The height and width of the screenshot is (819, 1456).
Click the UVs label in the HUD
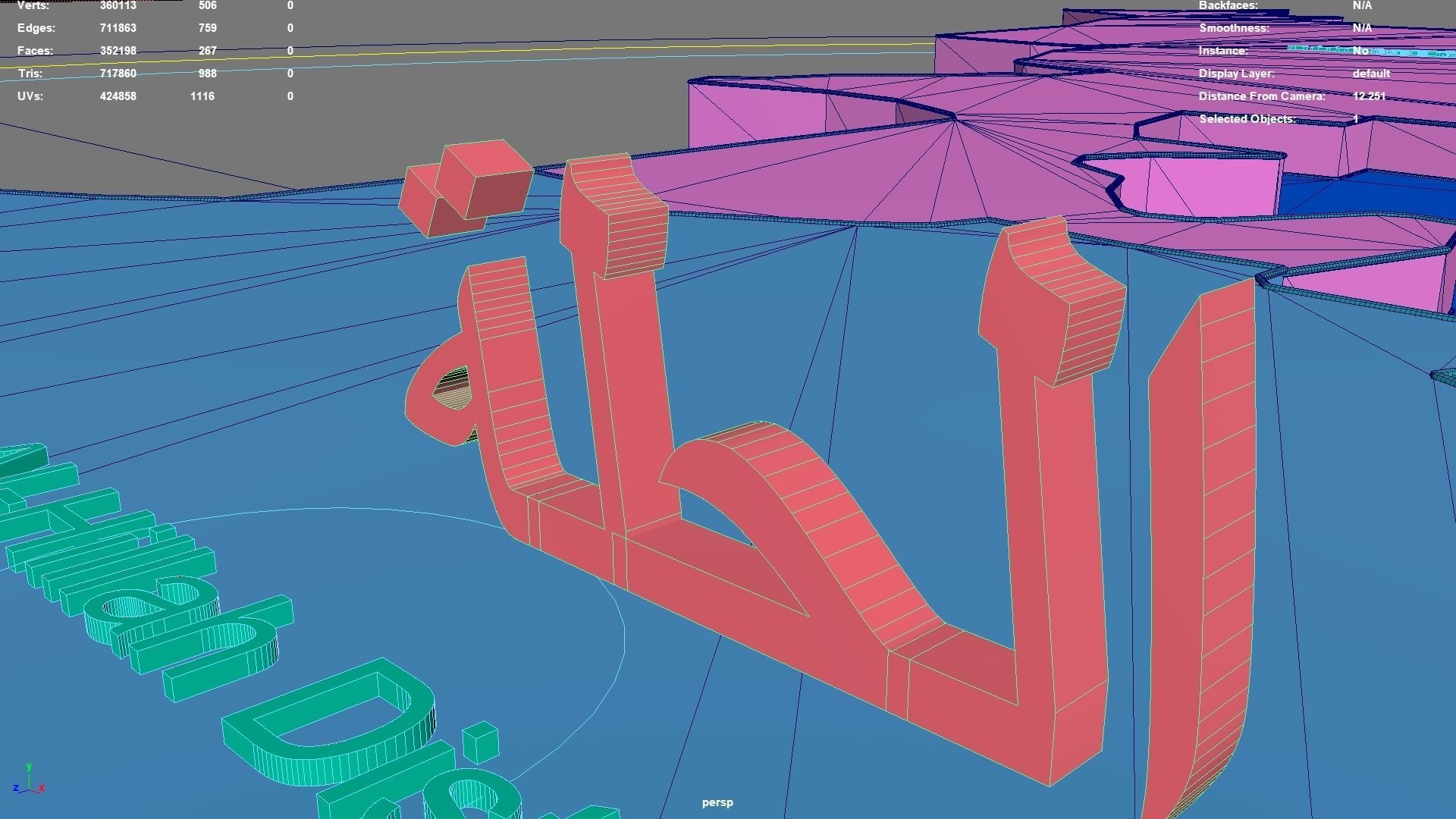point(30,96)
